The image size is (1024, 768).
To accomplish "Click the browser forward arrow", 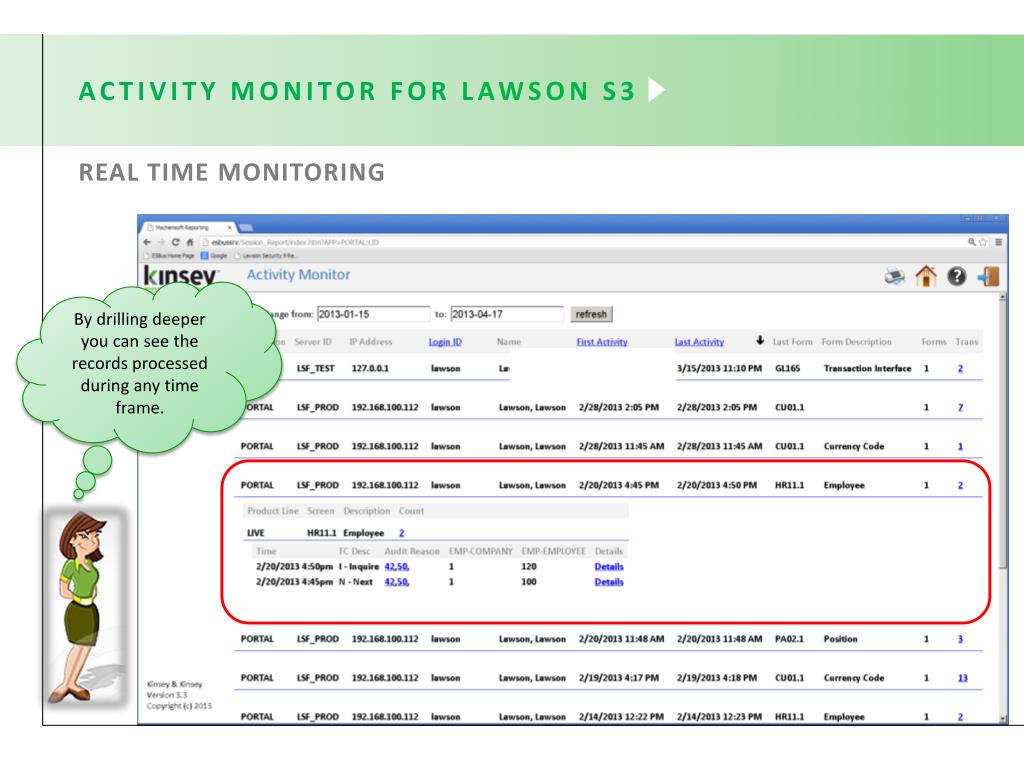I will [161, 242].
